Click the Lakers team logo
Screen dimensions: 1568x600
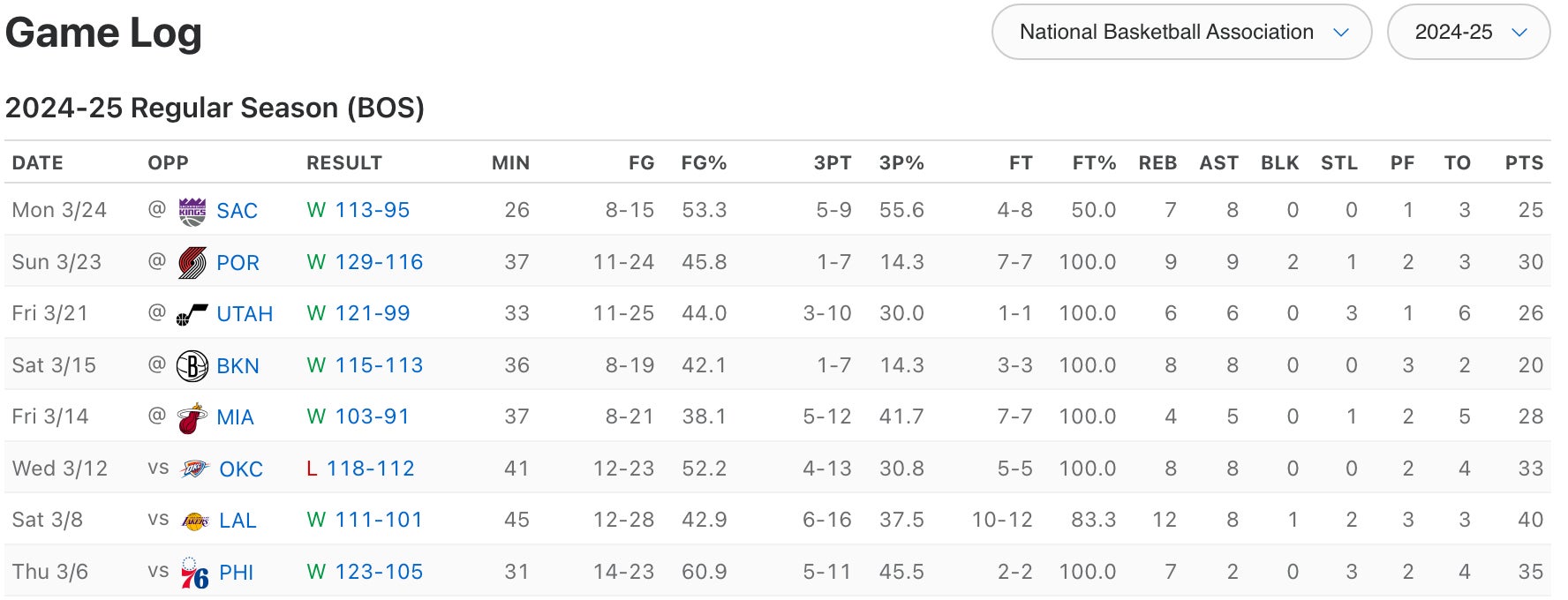coord(194,521)
